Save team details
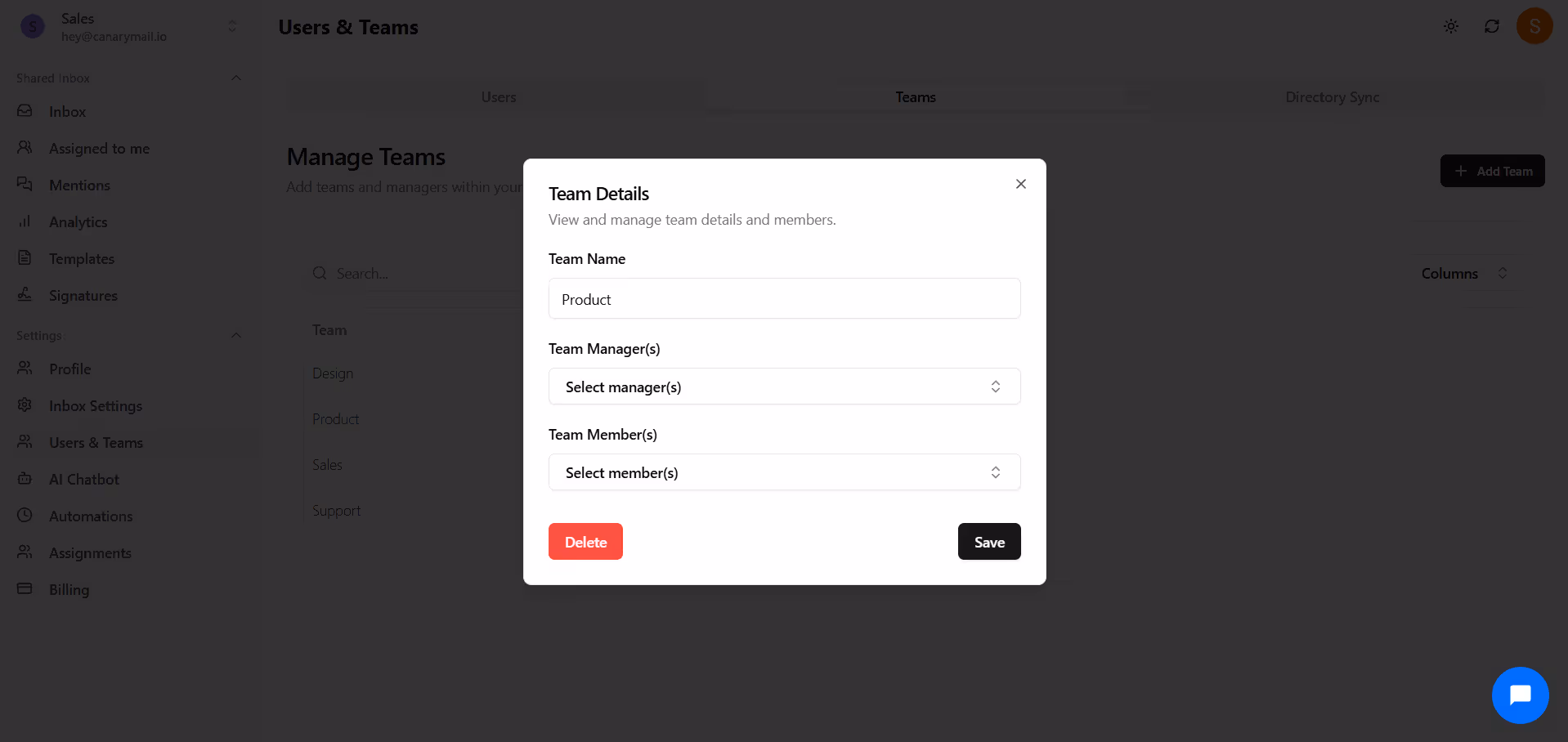The image size is (1568, 742). point(989,542)
